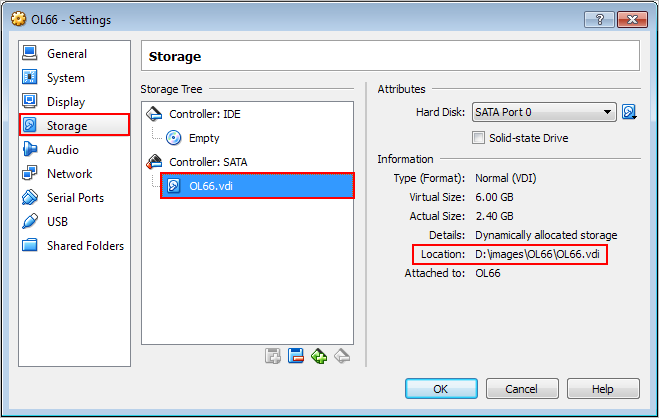Click the Help button
The width and height of the screenshot is (659, 418).
603,389
